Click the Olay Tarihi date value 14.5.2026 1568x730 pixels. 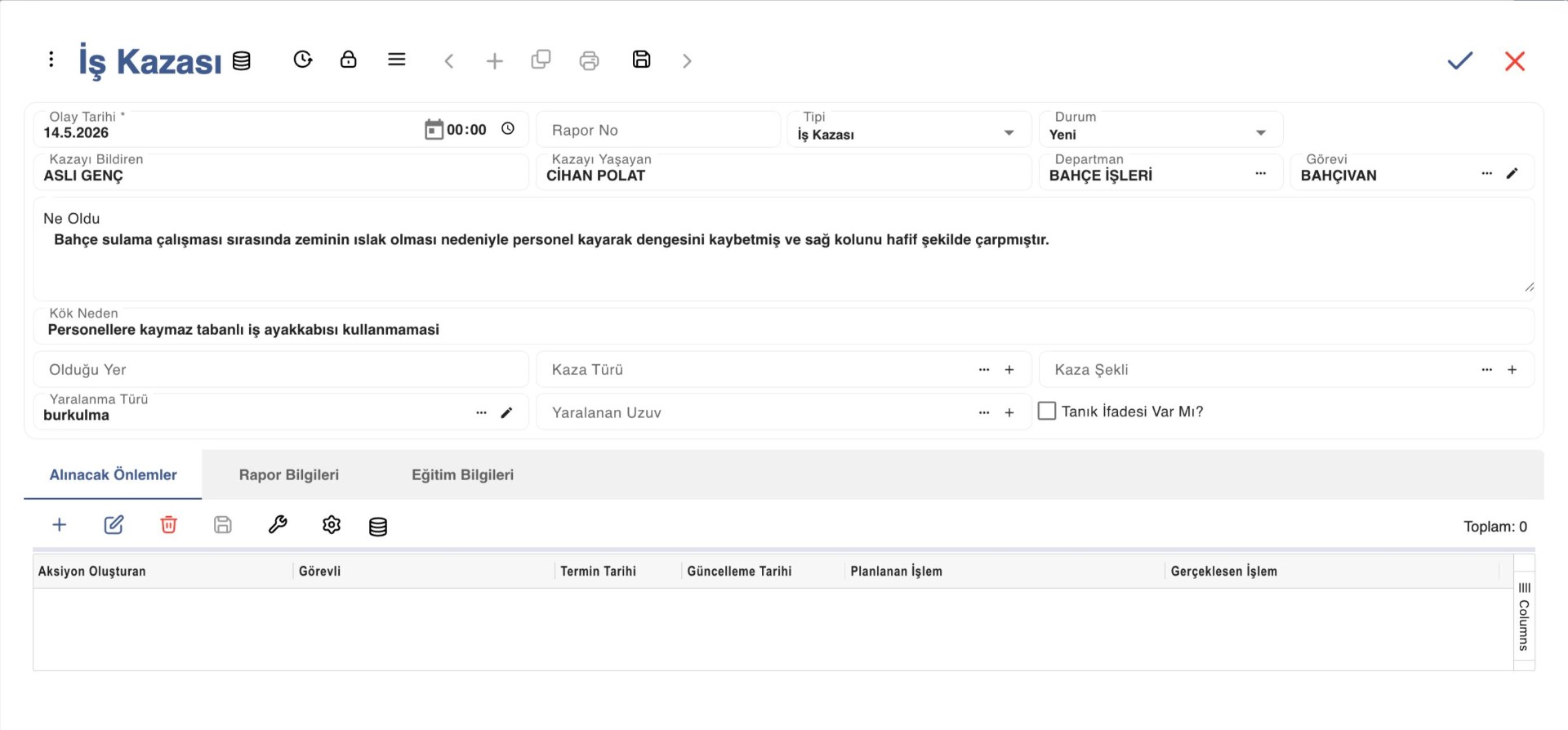click(x=76, y=132)
